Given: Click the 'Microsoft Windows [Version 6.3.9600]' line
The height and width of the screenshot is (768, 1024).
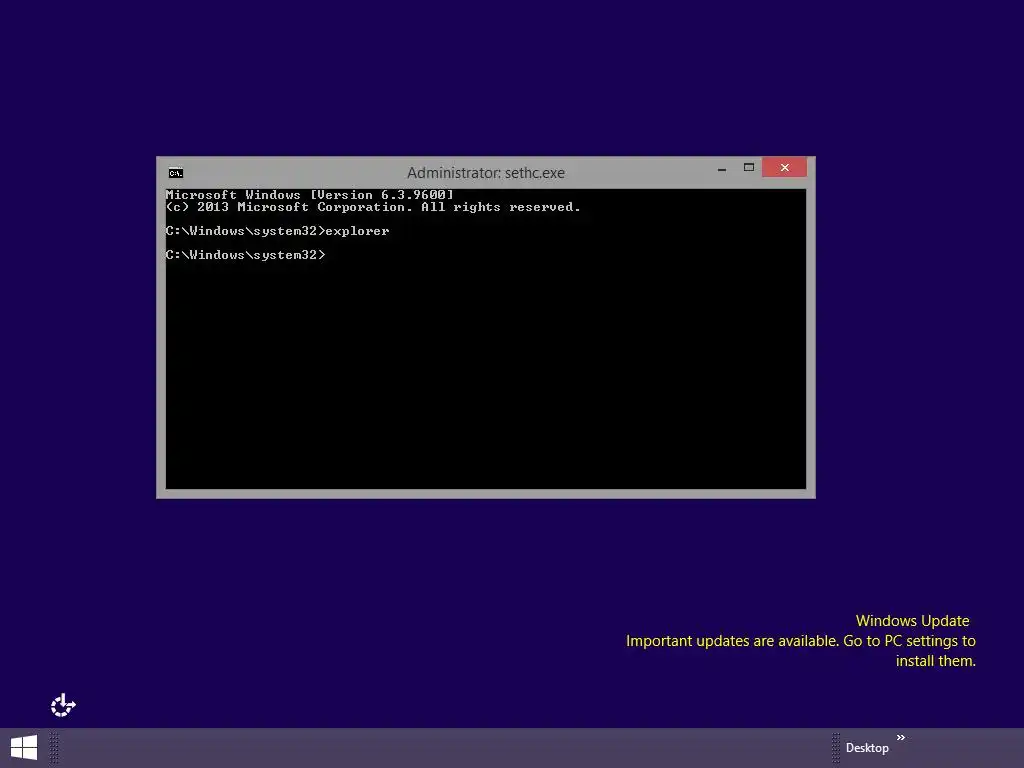Looking at the screenshot, I should tap(310, 195).
